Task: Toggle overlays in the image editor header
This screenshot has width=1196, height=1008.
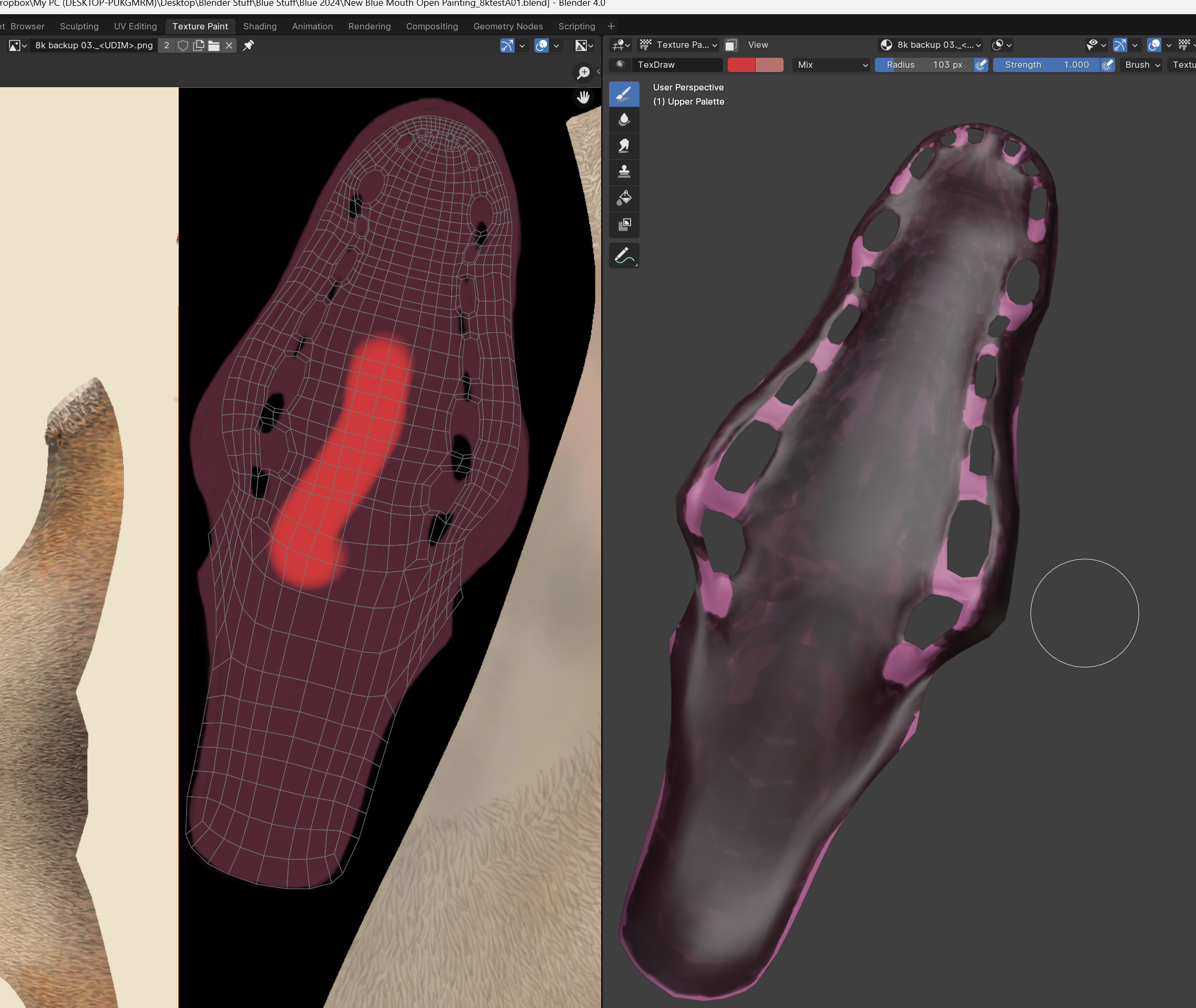Action: coord(542,46)
